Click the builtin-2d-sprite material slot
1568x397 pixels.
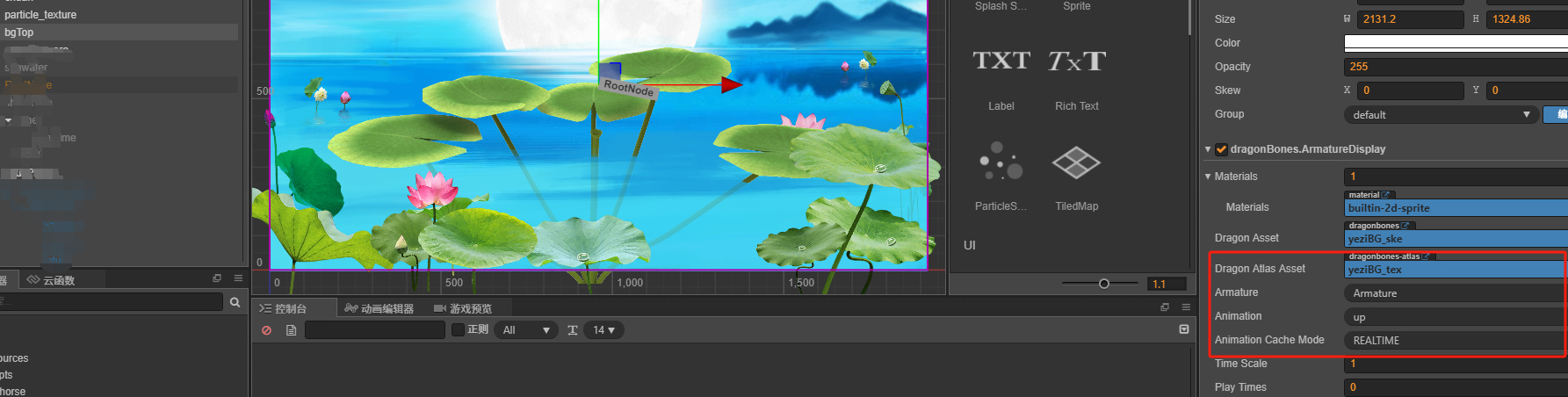(x=1456, y=208)
